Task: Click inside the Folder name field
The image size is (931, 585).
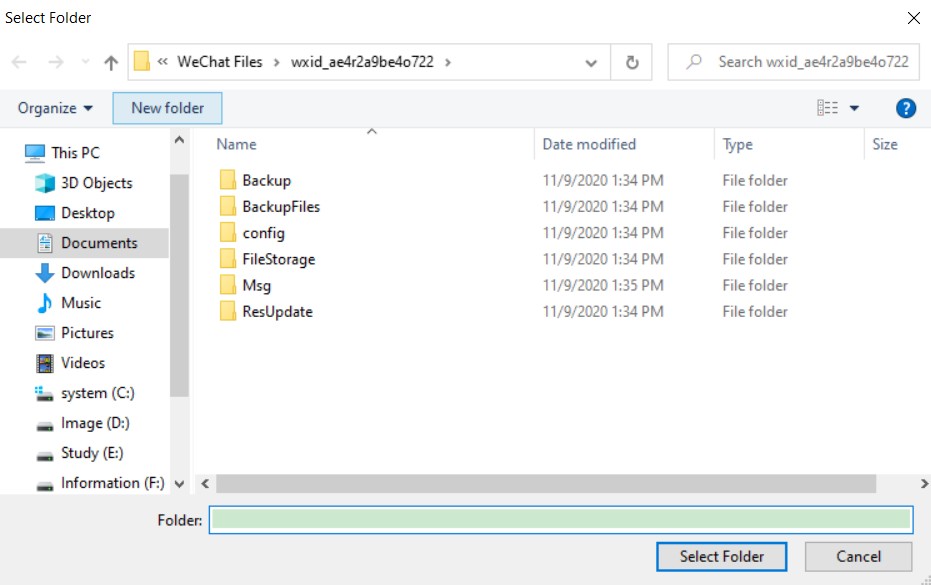Action: [560, 519]
